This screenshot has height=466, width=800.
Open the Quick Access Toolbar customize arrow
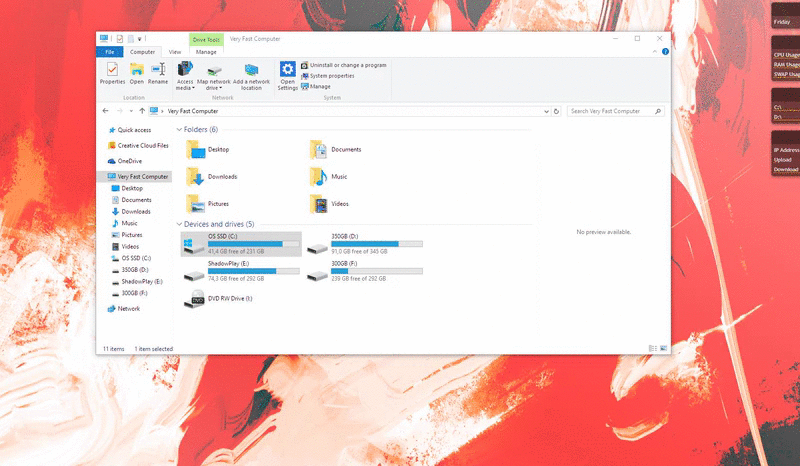pyautogui.click(x=139, y=39)
